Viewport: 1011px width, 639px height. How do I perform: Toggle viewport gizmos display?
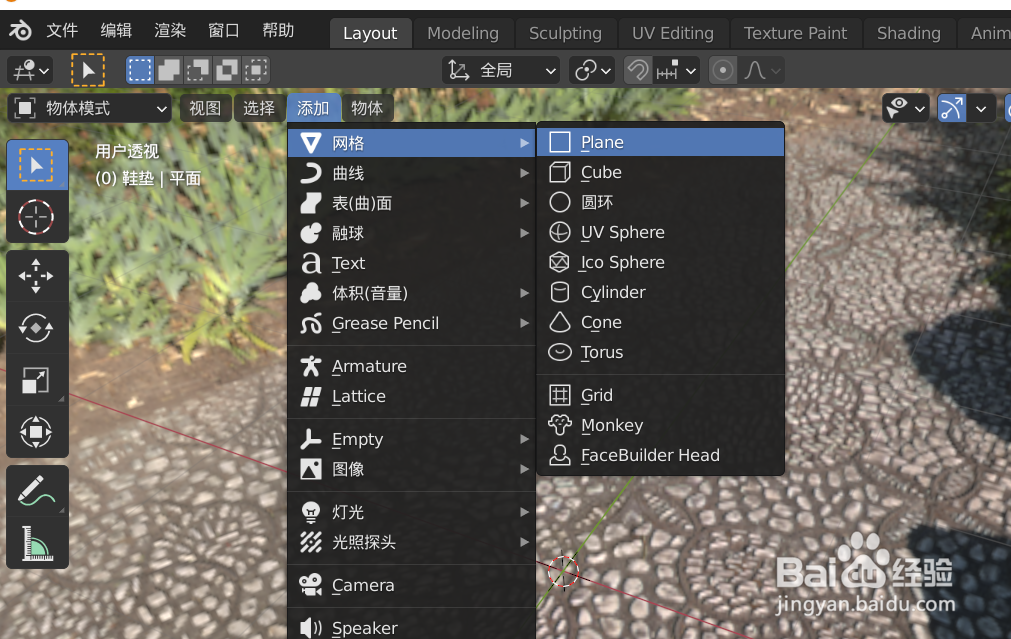click(952, 108)
